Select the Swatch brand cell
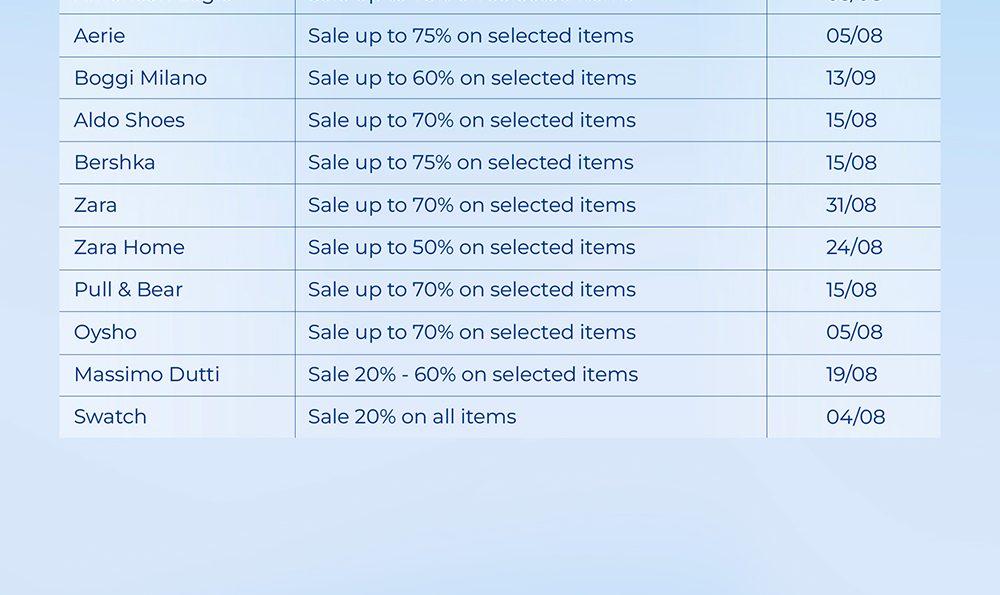1000x595 pixels. click(110, 417)
